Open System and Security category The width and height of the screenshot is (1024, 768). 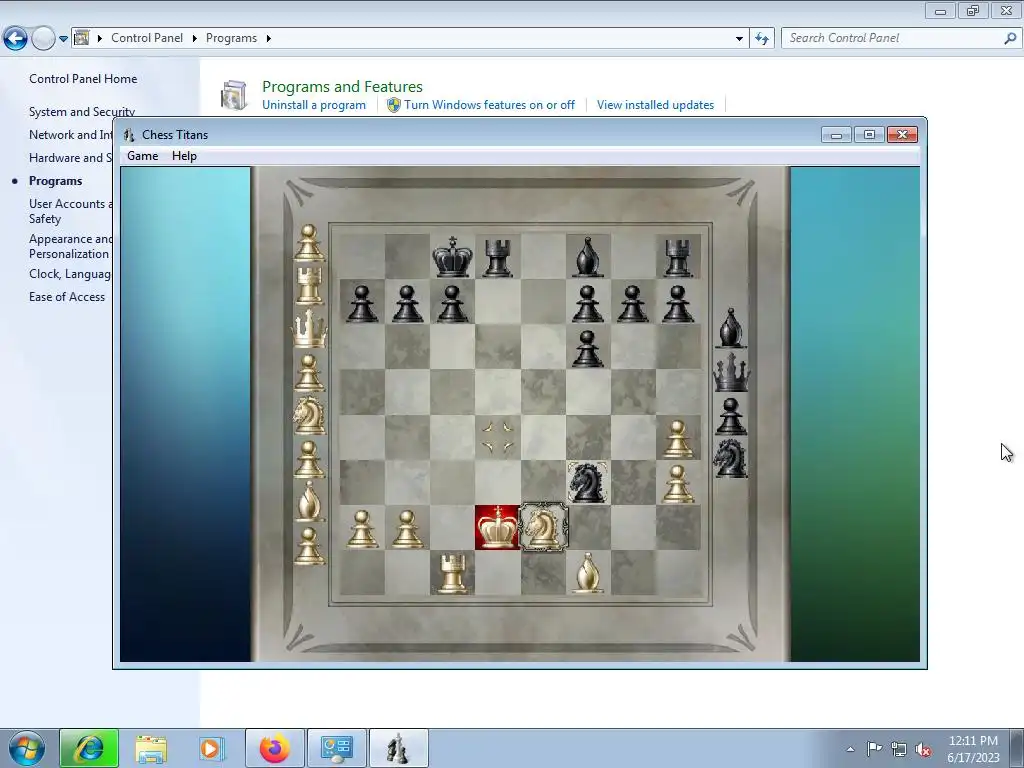point(82,112)
